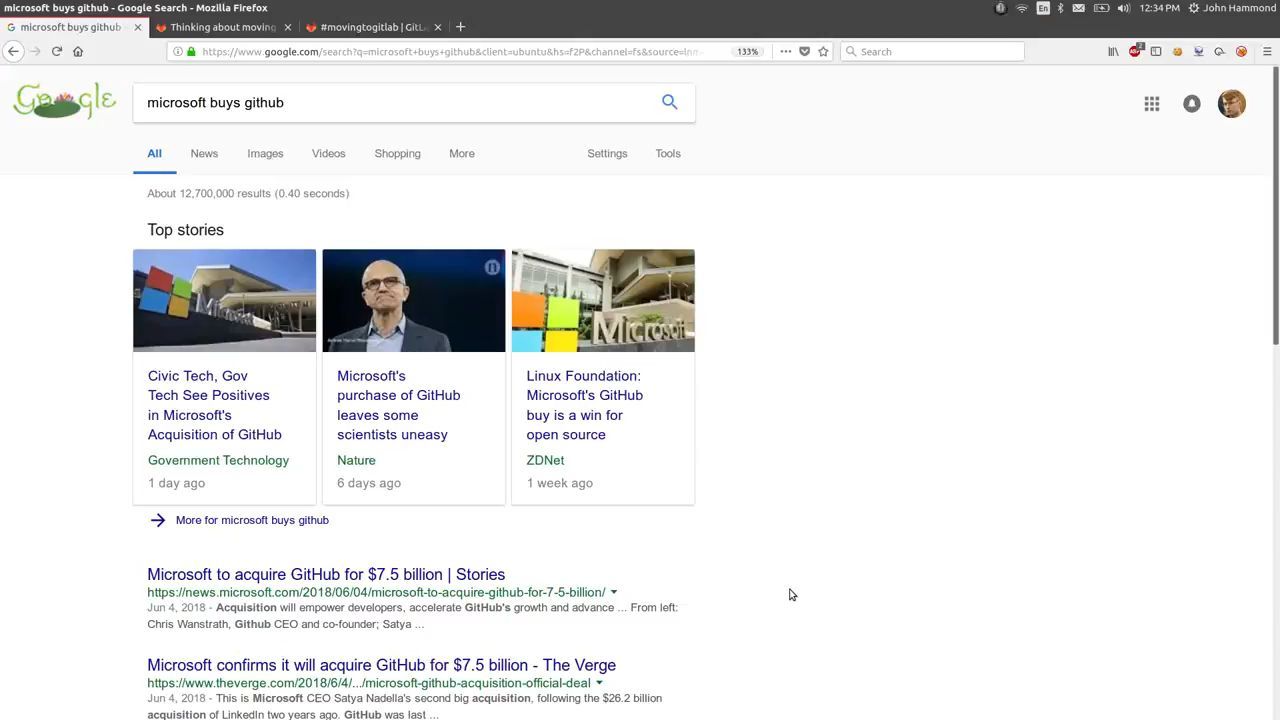1280x720 pixels.
Task: Open the En keyboard layout indicator
Action: (1043, 8)
